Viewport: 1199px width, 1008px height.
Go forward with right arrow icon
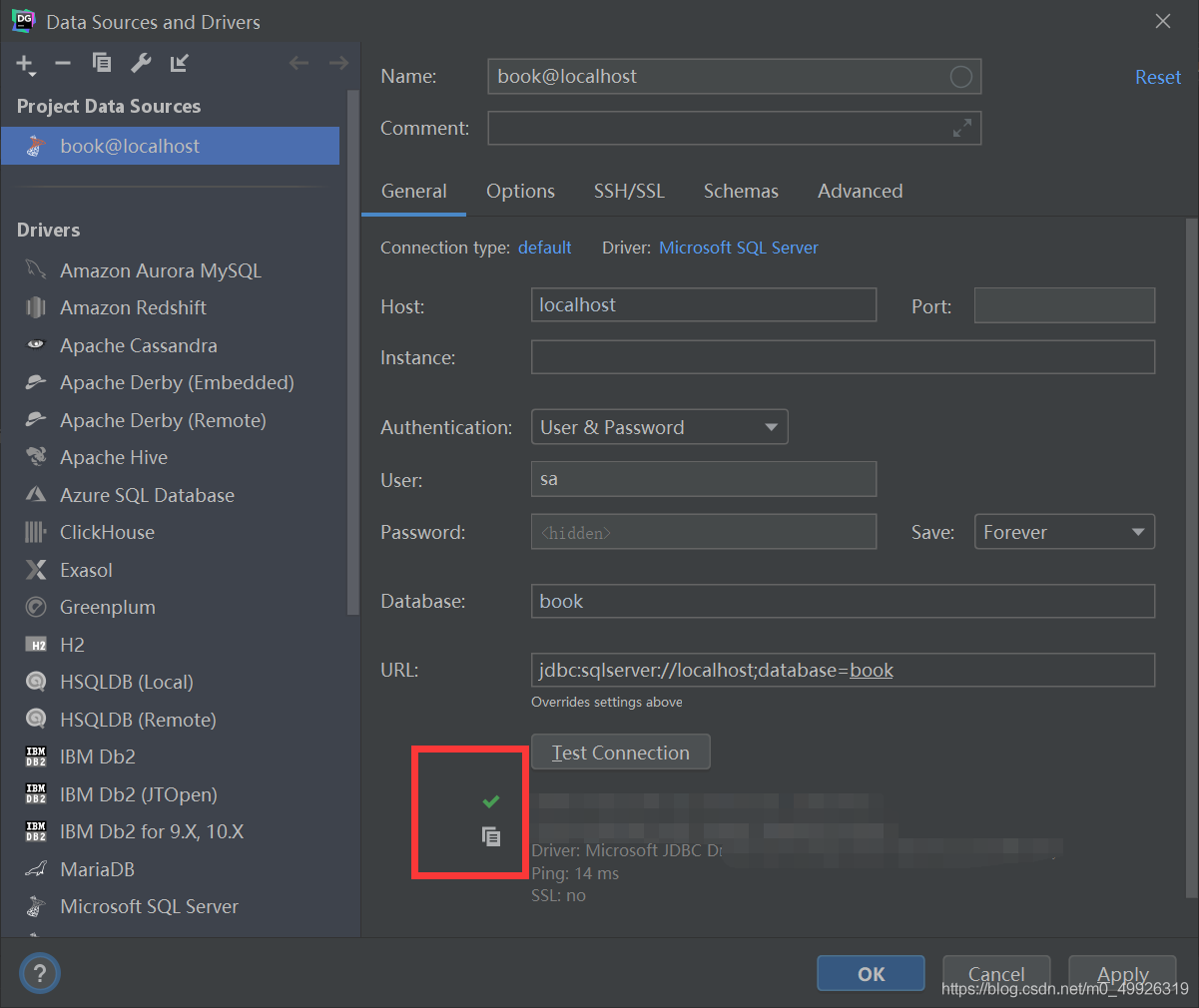pos(338,63)
